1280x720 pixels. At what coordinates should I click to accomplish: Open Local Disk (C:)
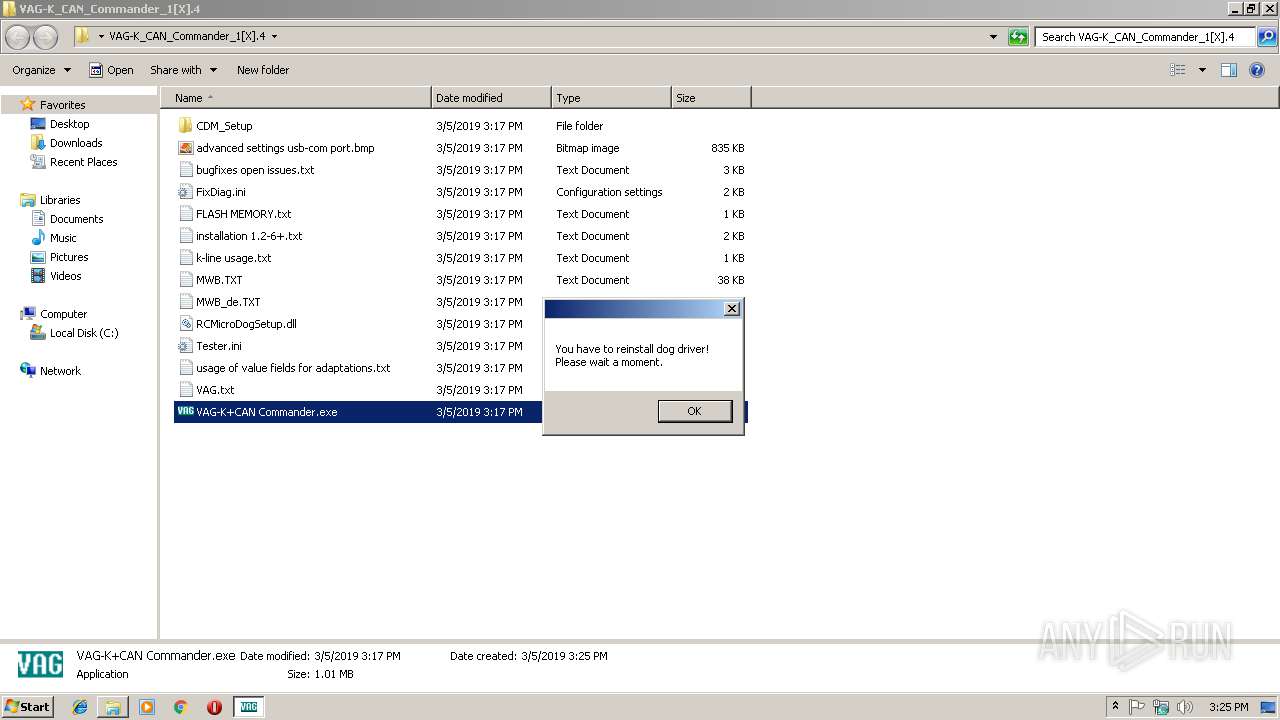pyautogui.click(x=84, y=333)
